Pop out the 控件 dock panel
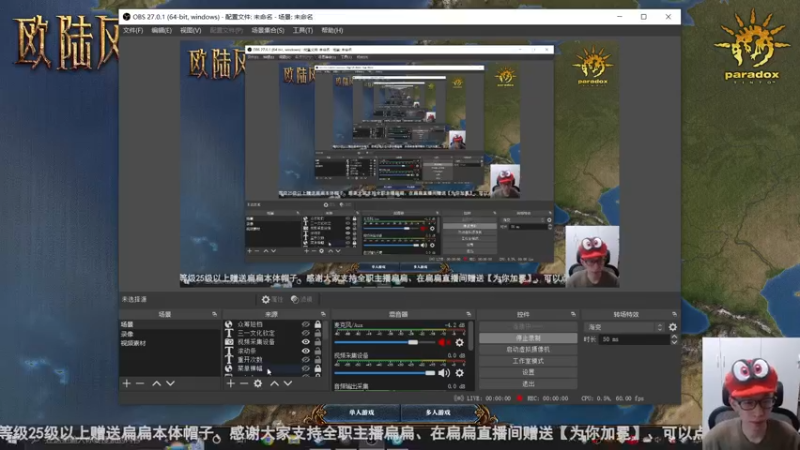The height and width of the screenshot is (450, 800). click(573, 314)
